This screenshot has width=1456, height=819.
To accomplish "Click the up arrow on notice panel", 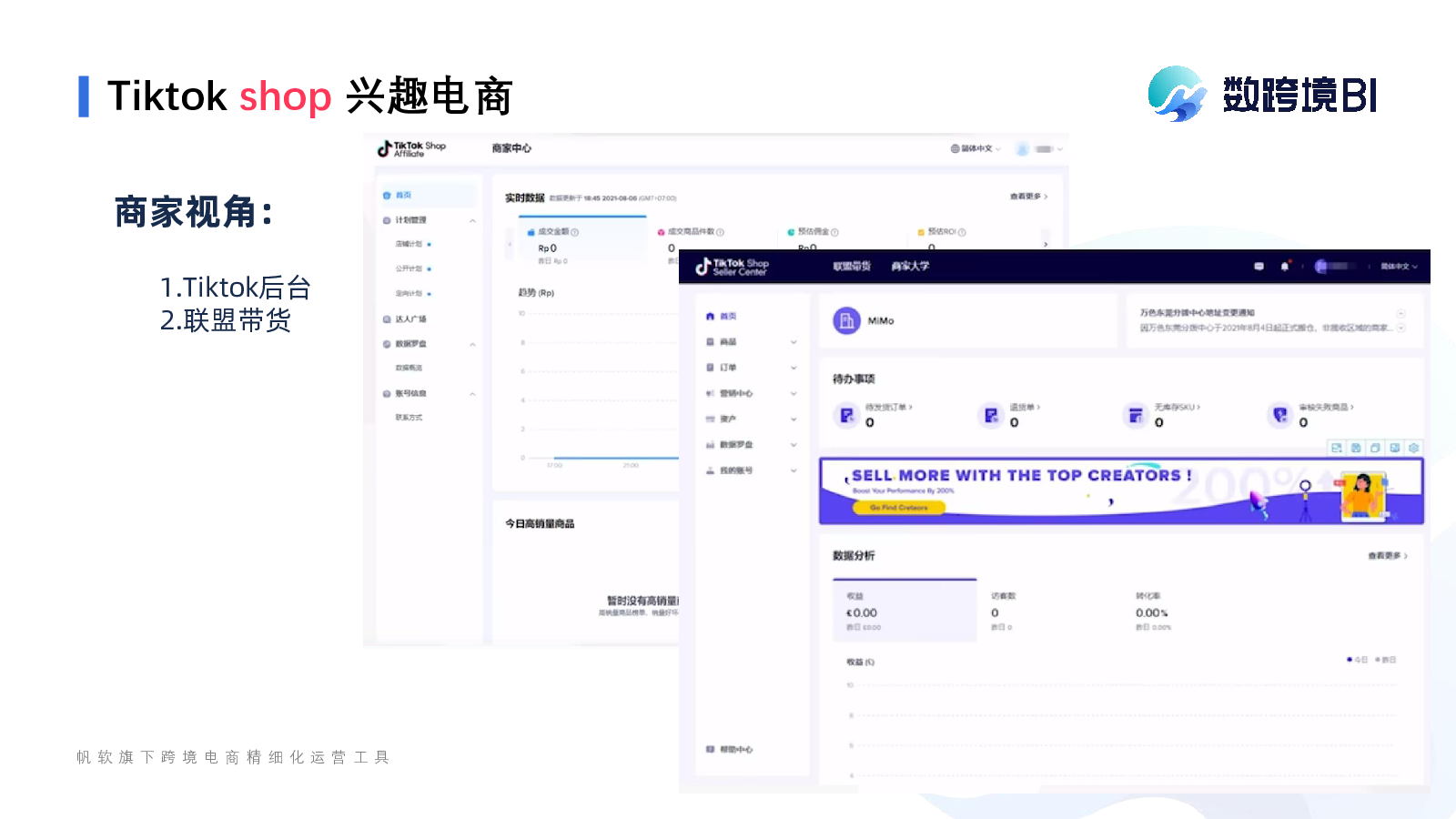I will (x=1401, y=314).
